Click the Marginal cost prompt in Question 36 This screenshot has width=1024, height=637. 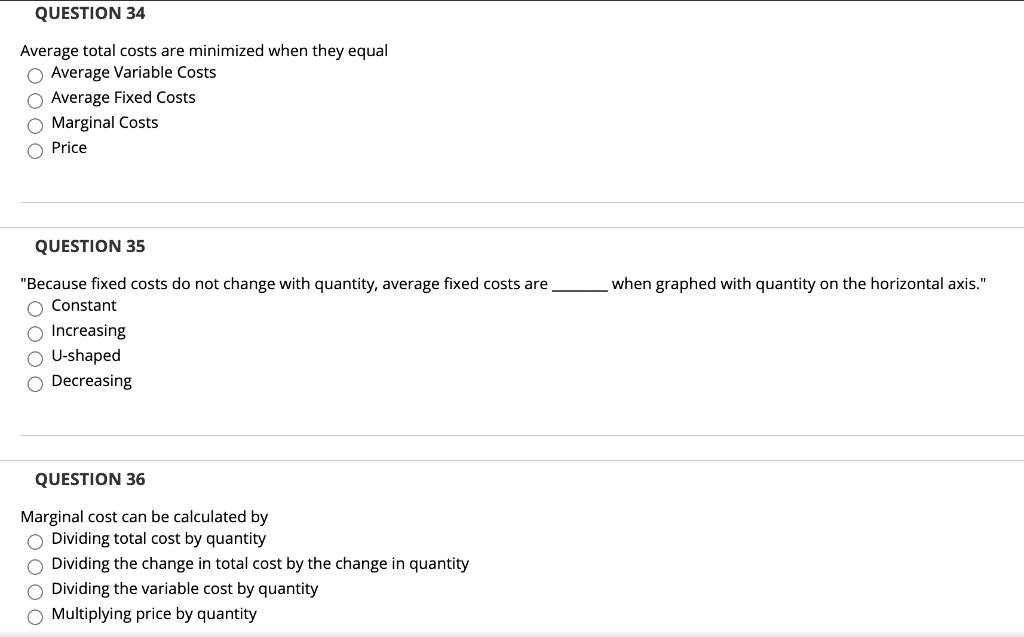click(144, 516)
